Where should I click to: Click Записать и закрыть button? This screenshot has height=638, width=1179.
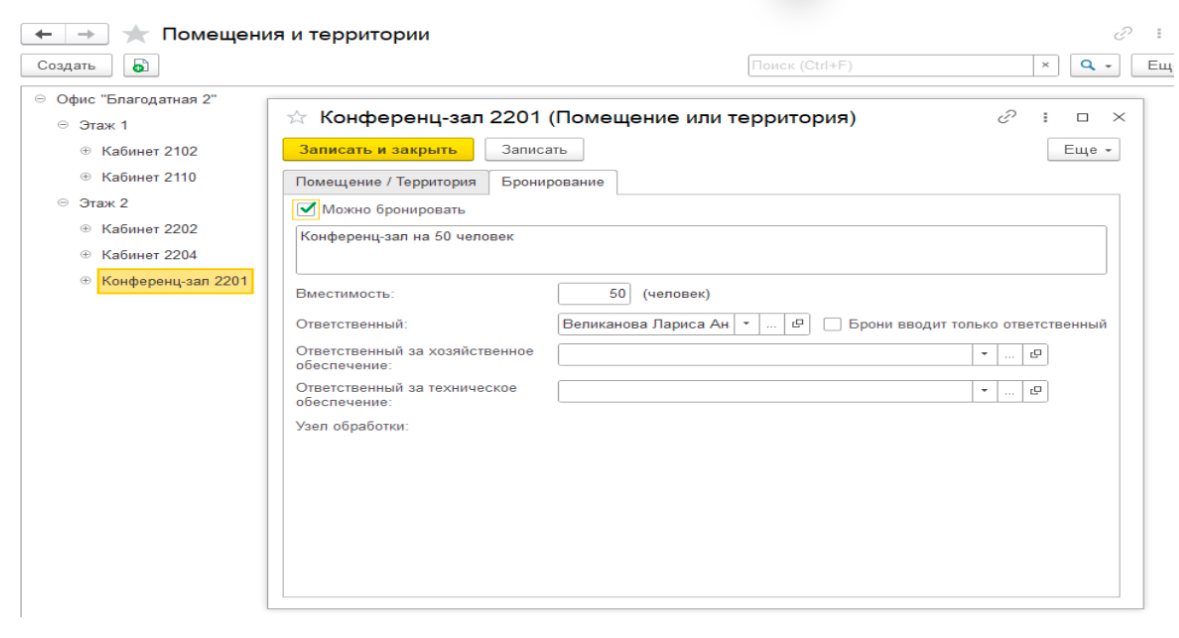click(378, 150)
